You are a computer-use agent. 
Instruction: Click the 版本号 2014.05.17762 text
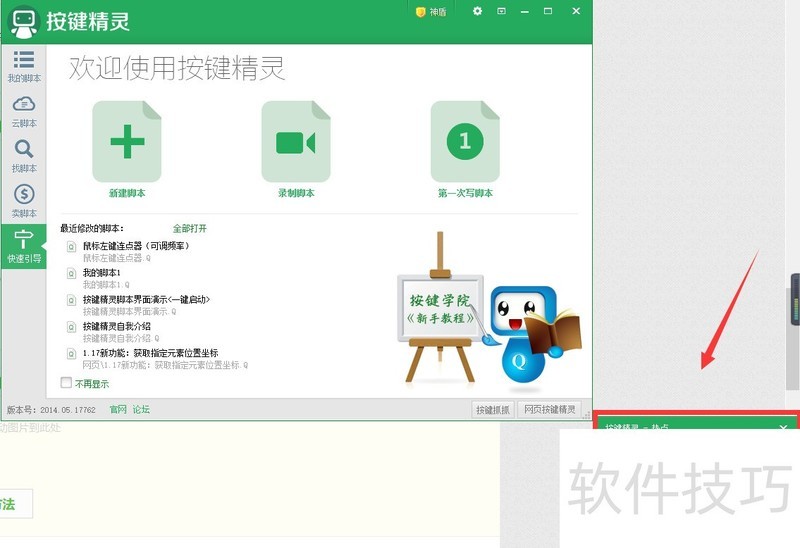[x=51, y=410]
